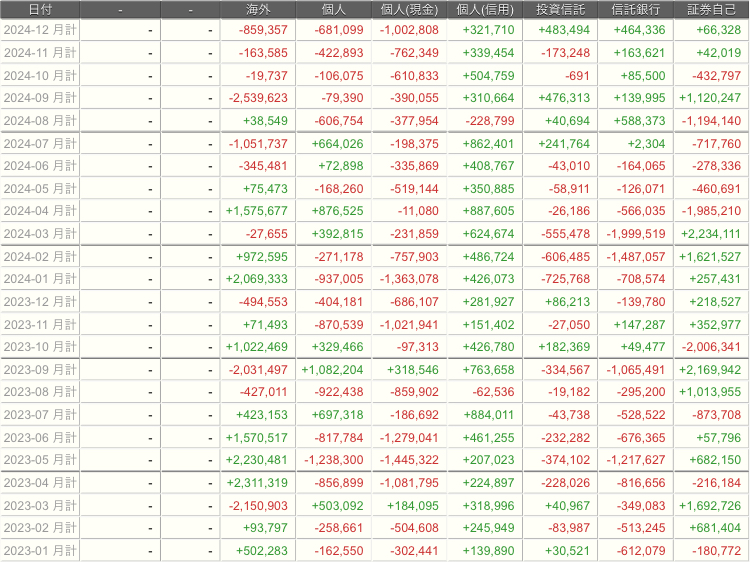
Task: Select the 2024-03 月計 row label
Action: (40, 233)
